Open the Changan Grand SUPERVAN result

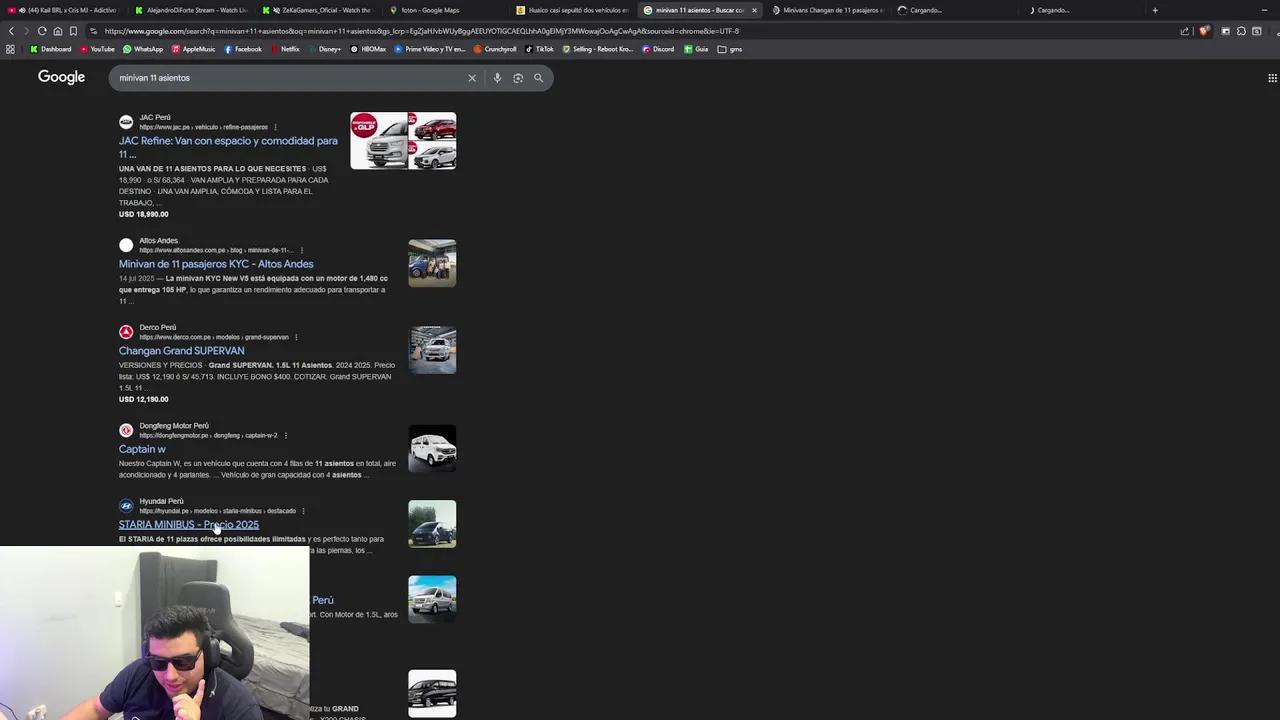click(181, 351)
